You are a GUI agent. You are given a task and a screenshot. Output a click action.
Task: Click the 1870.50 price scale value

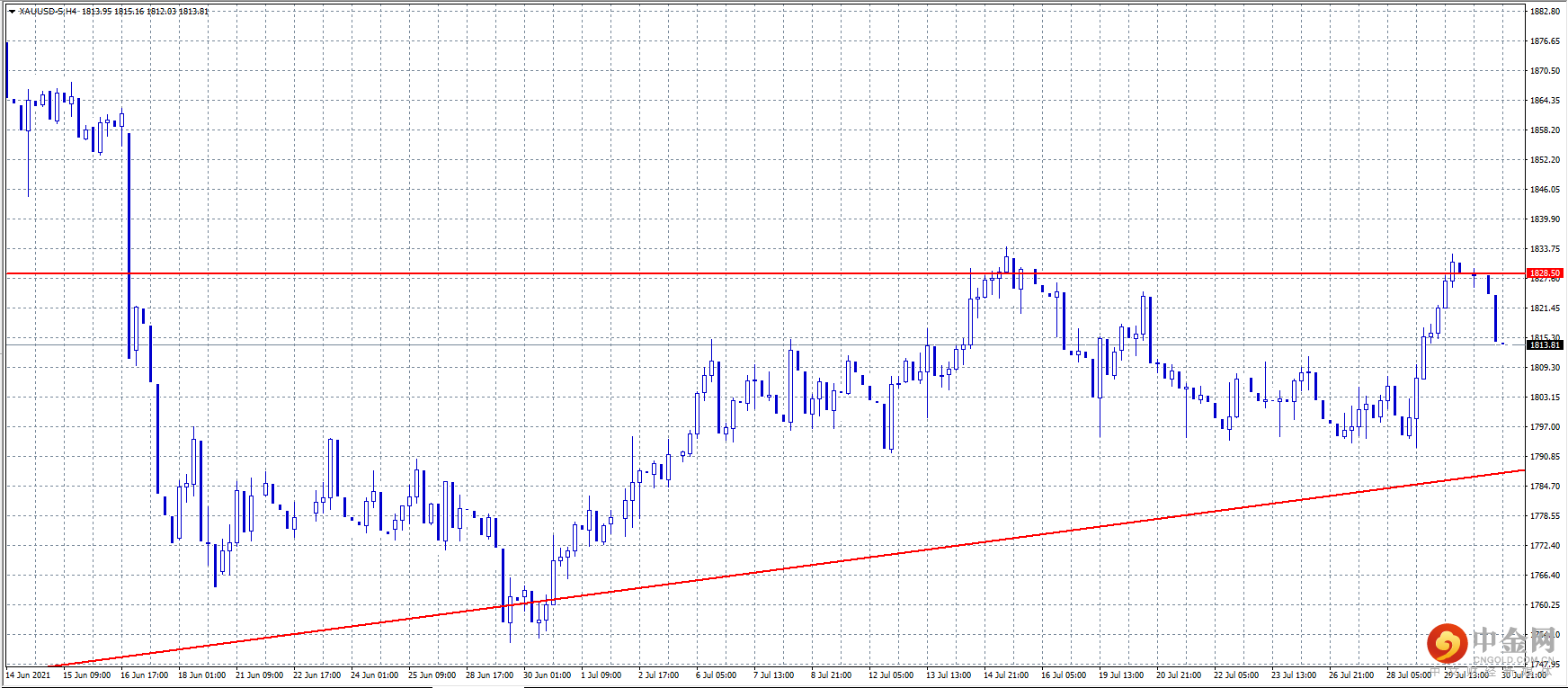pyautogui.click(x=1546, y=71)
